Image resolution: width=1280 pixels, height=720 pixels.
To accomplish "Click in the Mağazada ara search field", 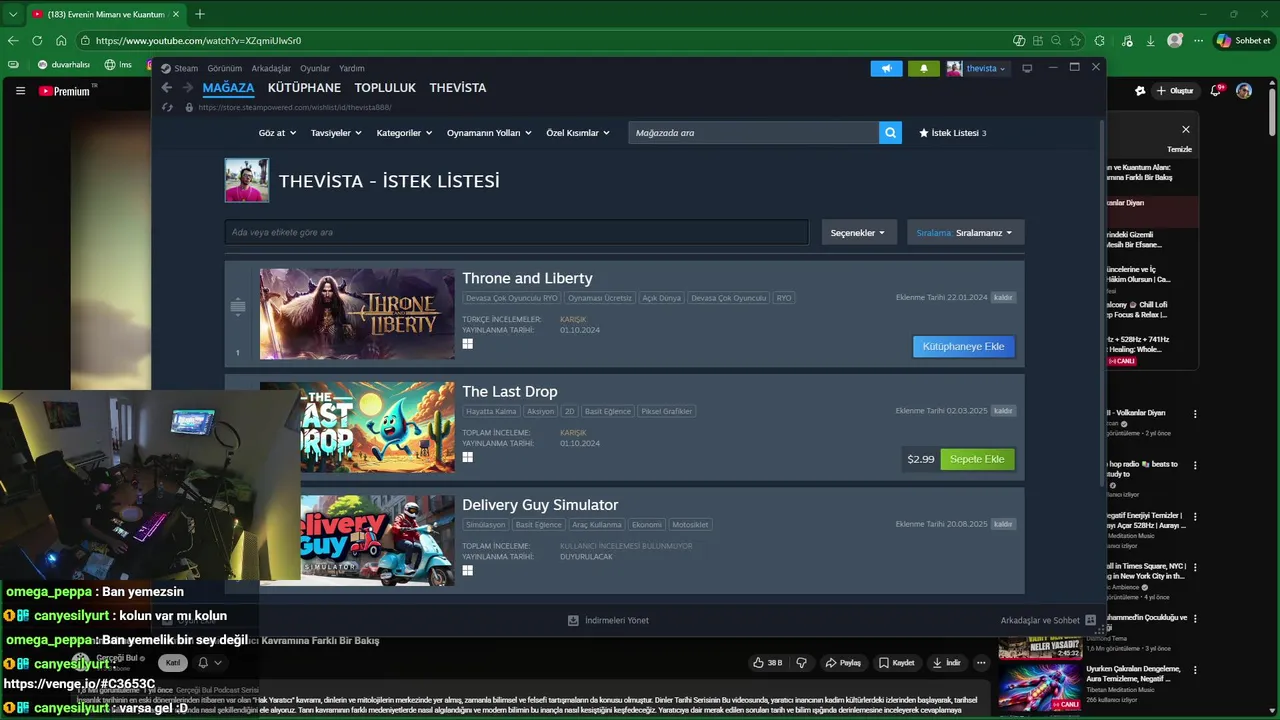I will (753, 132).
